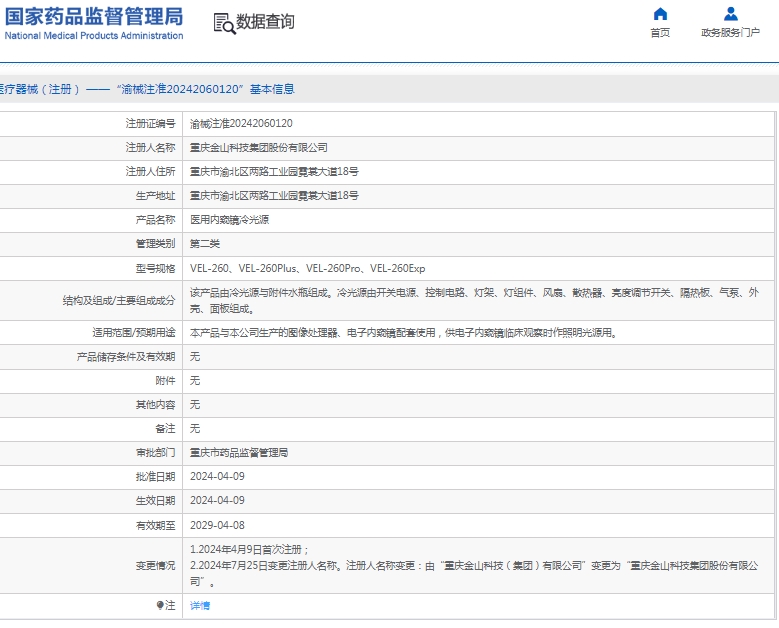Click the model spec VEL-260 value row
Image resolution: width=779 pixels, height=628 pixels.
[x=308, y=268]
